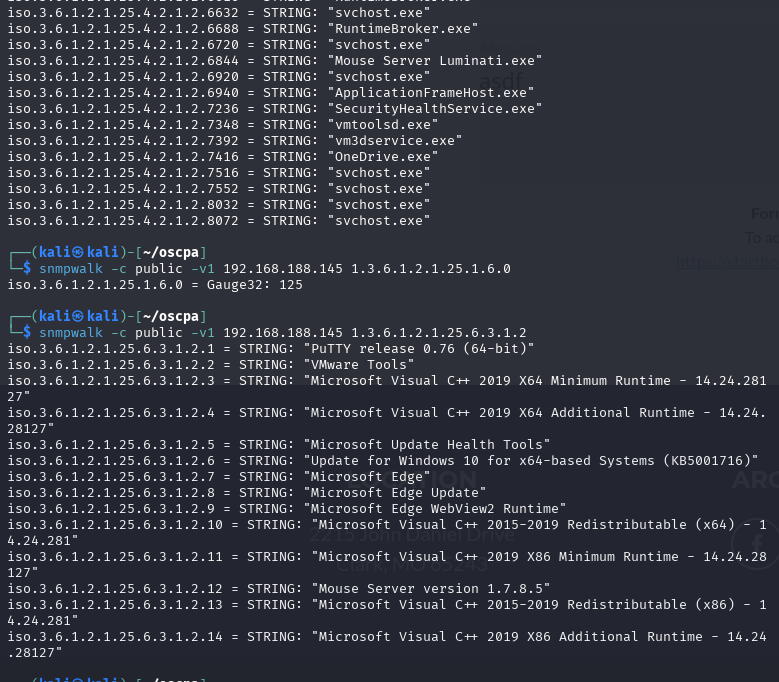Click the vm3dservice.exe process entry
Screen dimensions: 779x682
pyautogui.click(x=234, y=141)
